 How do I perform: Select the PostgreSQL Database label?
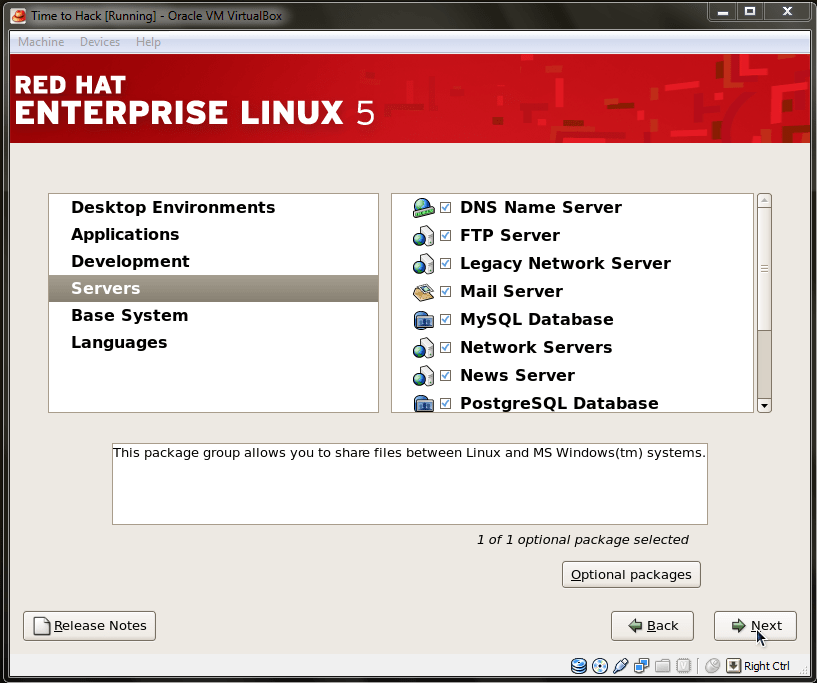[559, 404]
